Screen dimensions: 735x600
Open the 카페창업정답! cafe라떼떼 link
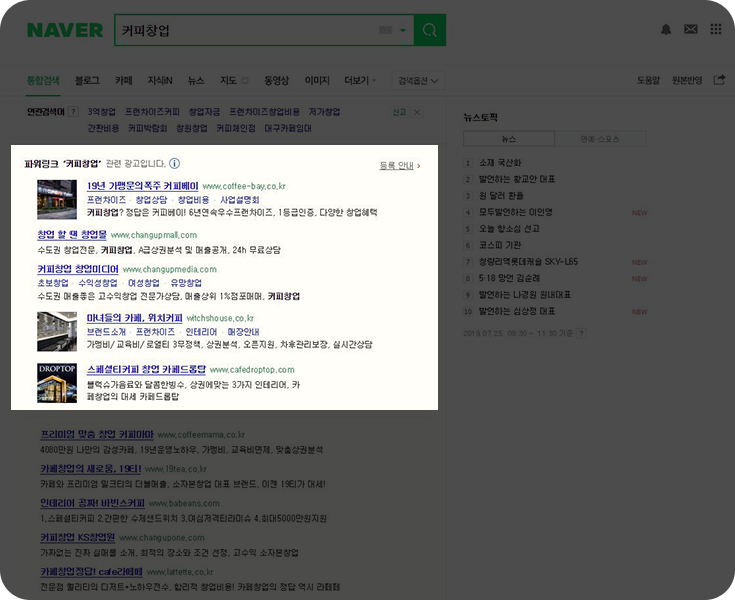click(x=91, y=571)
